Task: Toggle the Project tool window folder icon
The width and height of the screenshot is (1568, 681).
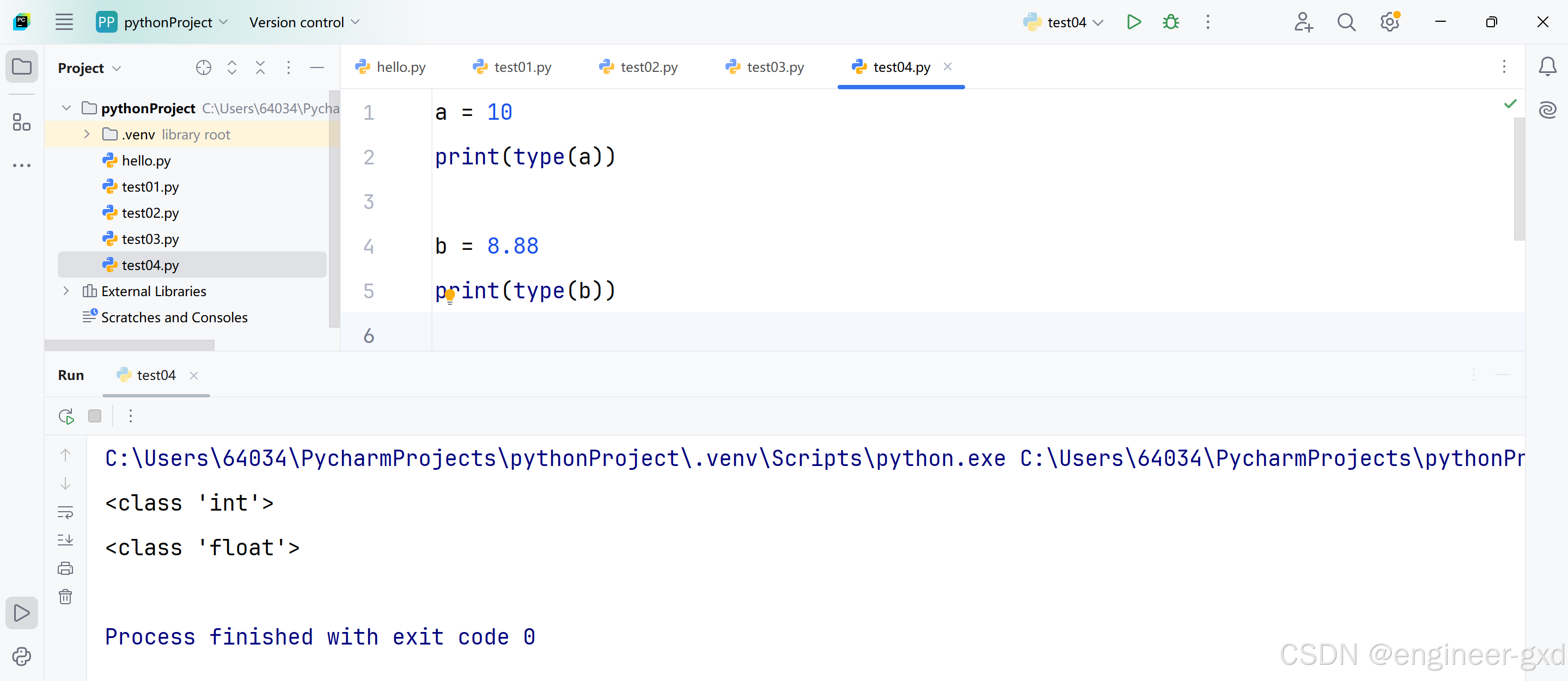Action: point(21,66)
